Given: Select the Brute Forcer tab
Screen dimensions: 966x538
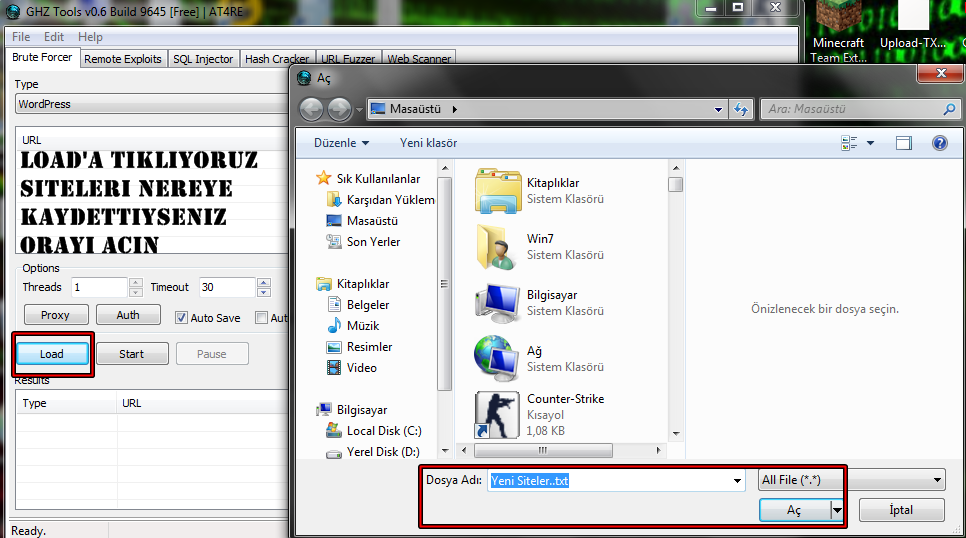Looking at the screenshot, I should tap(42, 57).
